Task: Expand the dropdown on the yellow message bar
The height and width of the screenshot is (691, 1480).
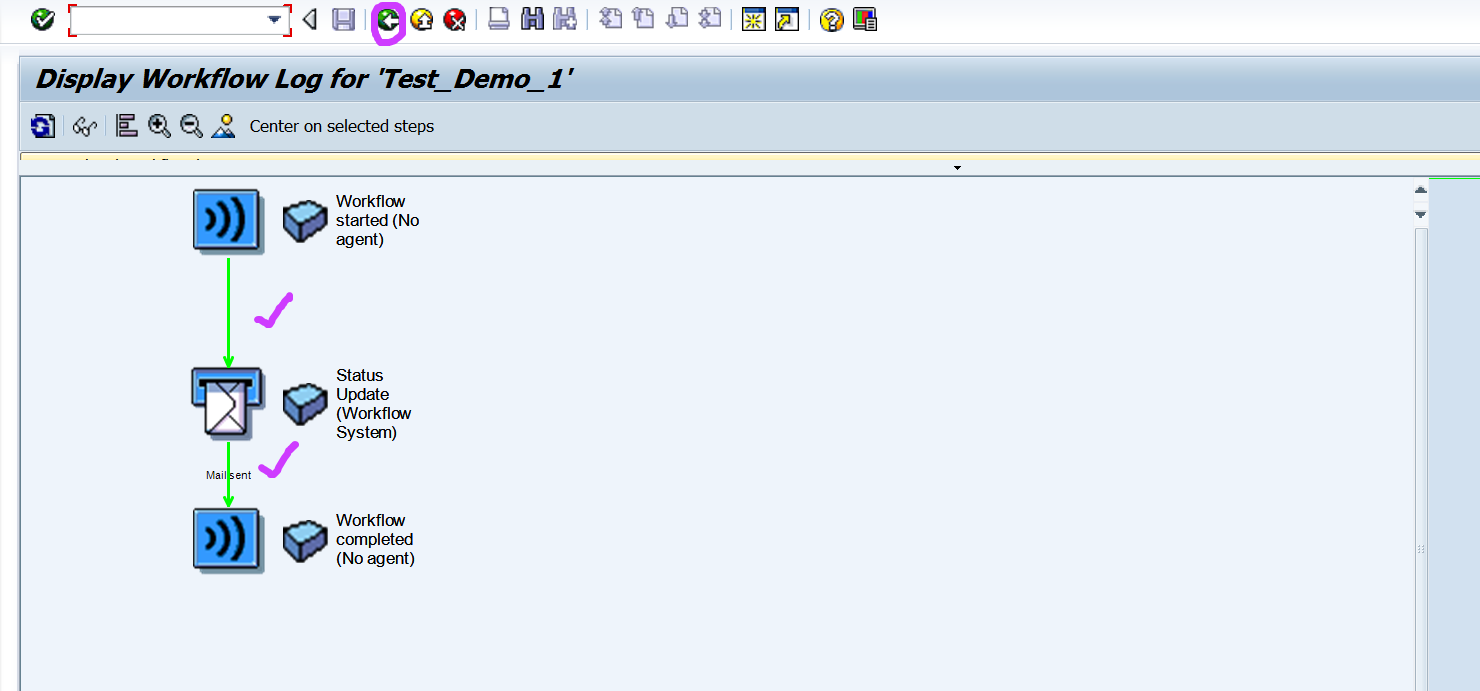Action: pyautogui.click(x=957, y=167)
